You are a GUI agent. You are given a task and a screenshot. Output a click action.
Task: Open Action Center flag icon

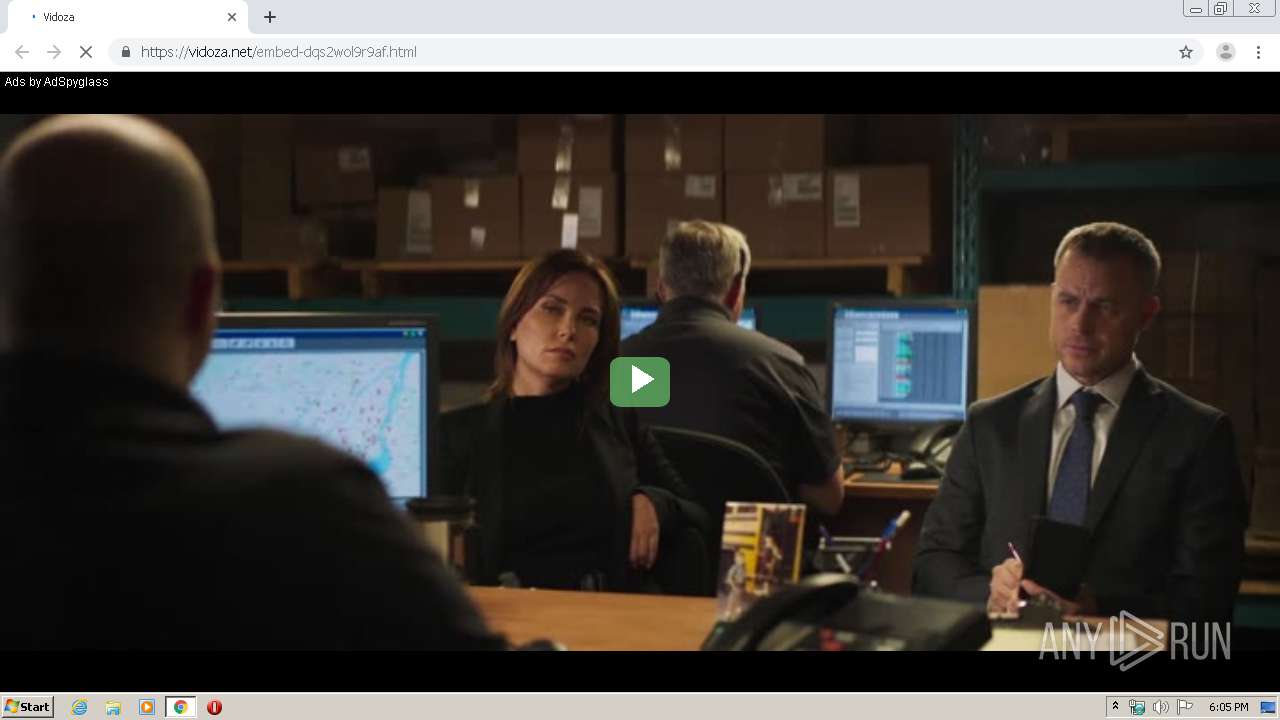[1185, 707]
